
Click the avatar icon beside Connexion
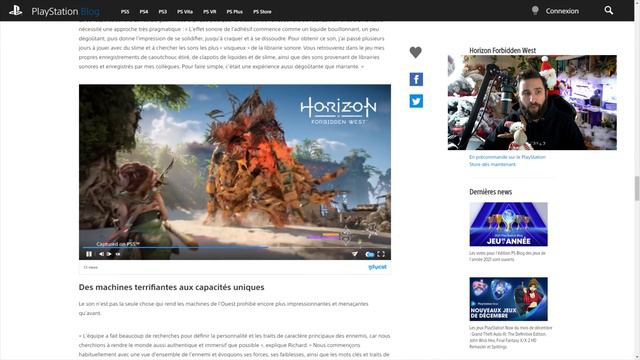point(535,11)
